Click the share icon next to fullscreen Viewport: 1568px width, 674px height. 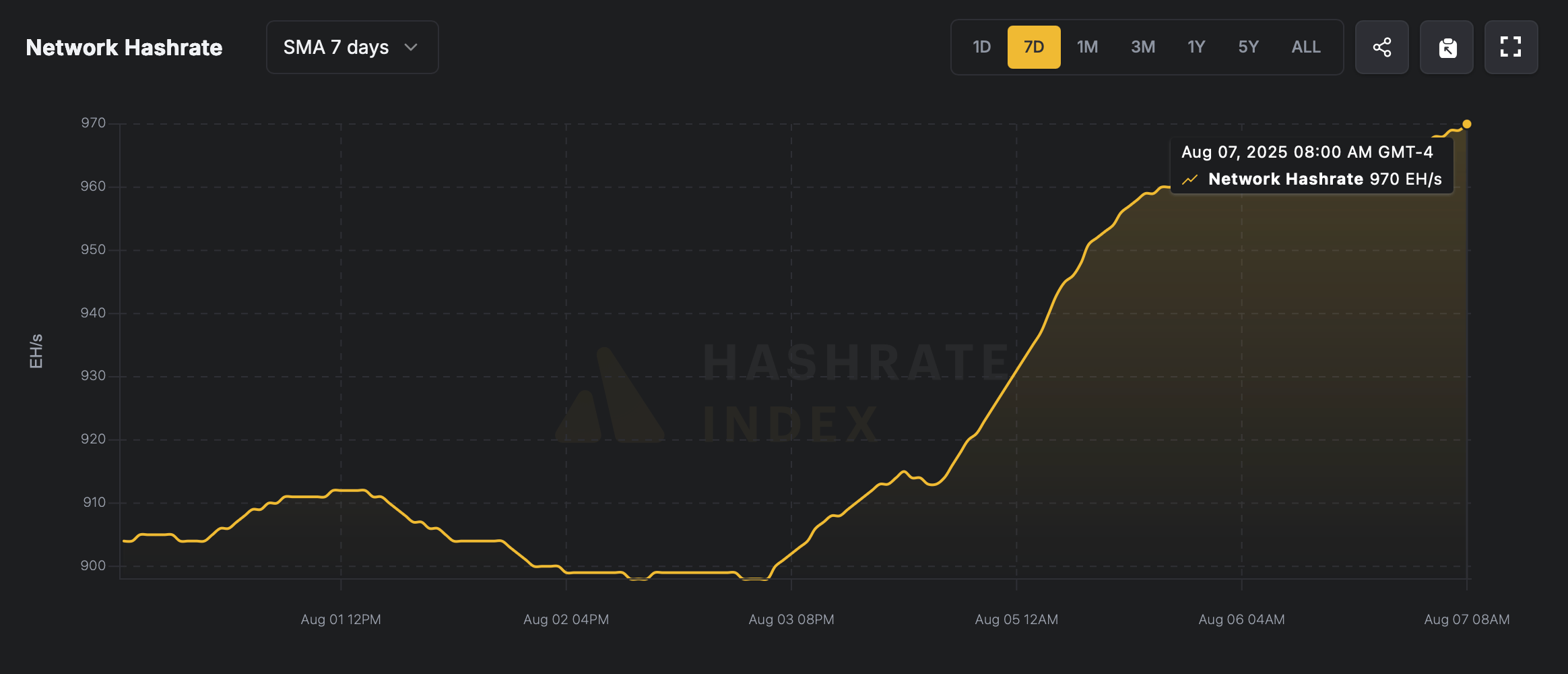(1382, 47)
